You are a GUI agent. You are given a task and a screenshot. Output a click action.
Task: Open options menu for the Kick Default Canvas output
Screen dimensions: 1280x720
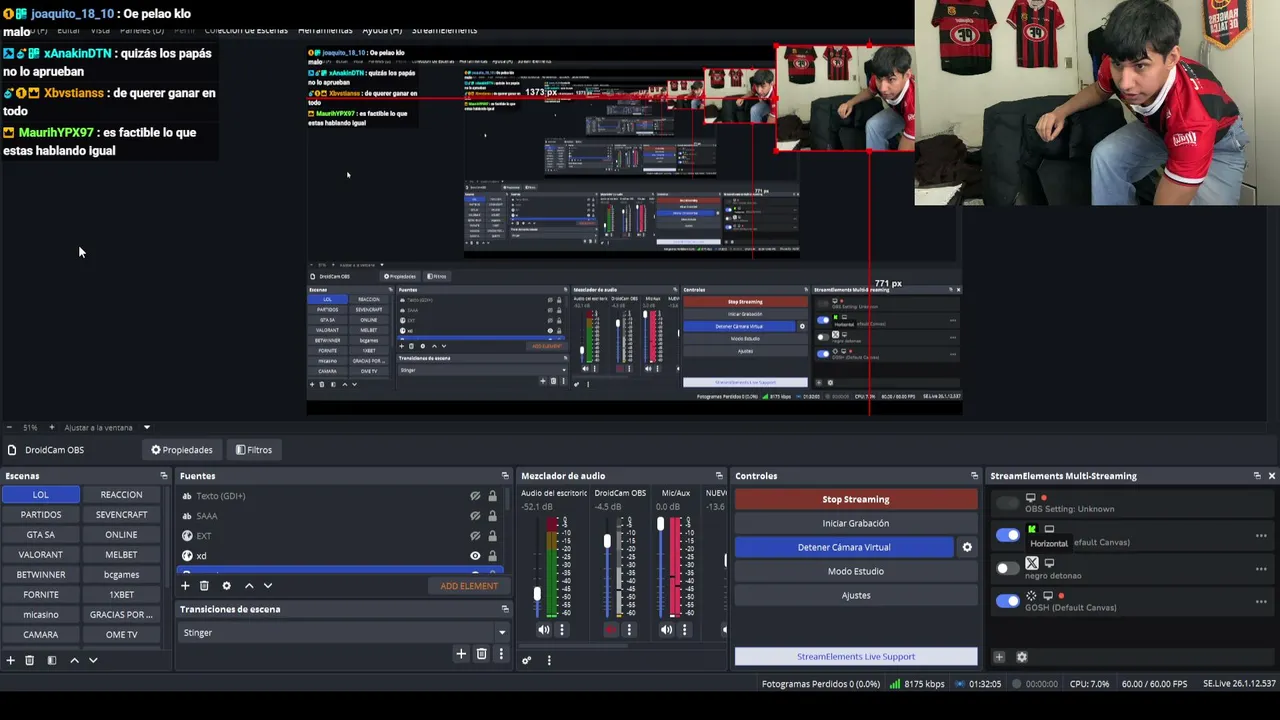(x=1261, y=536)
